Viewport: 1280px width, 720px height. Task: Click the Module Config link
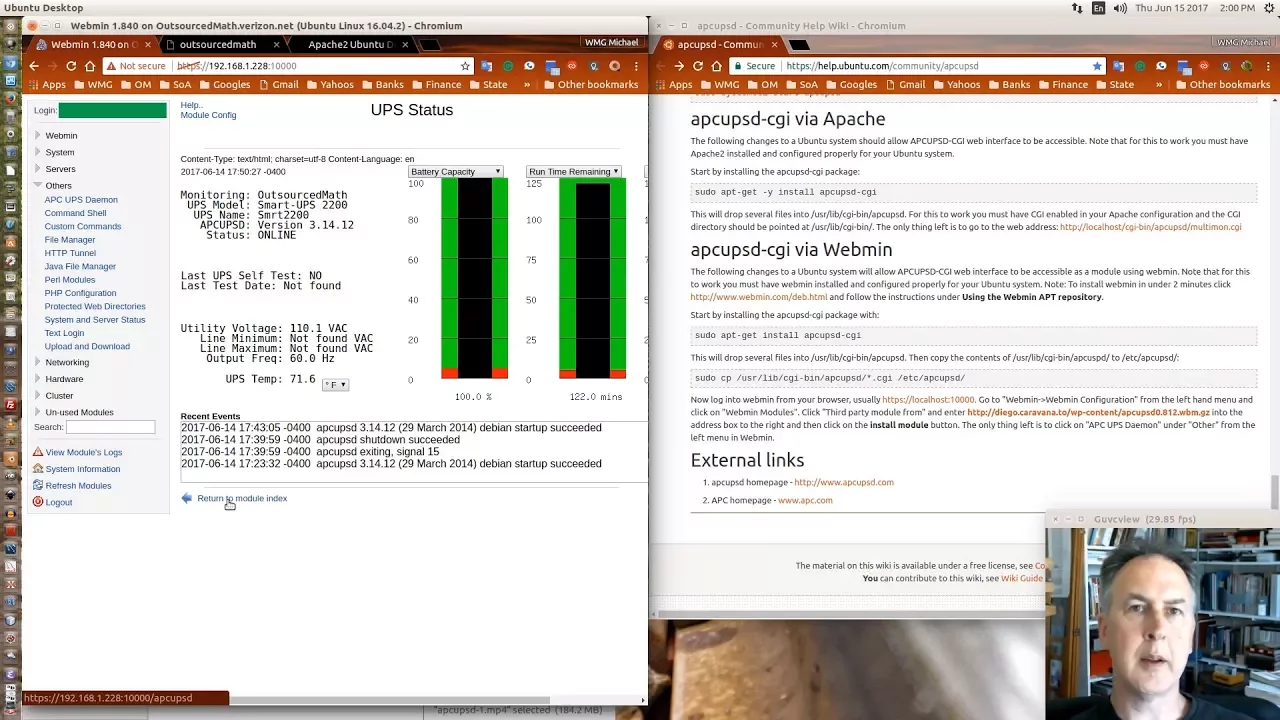pyautogui.click(x=208, y=115)
